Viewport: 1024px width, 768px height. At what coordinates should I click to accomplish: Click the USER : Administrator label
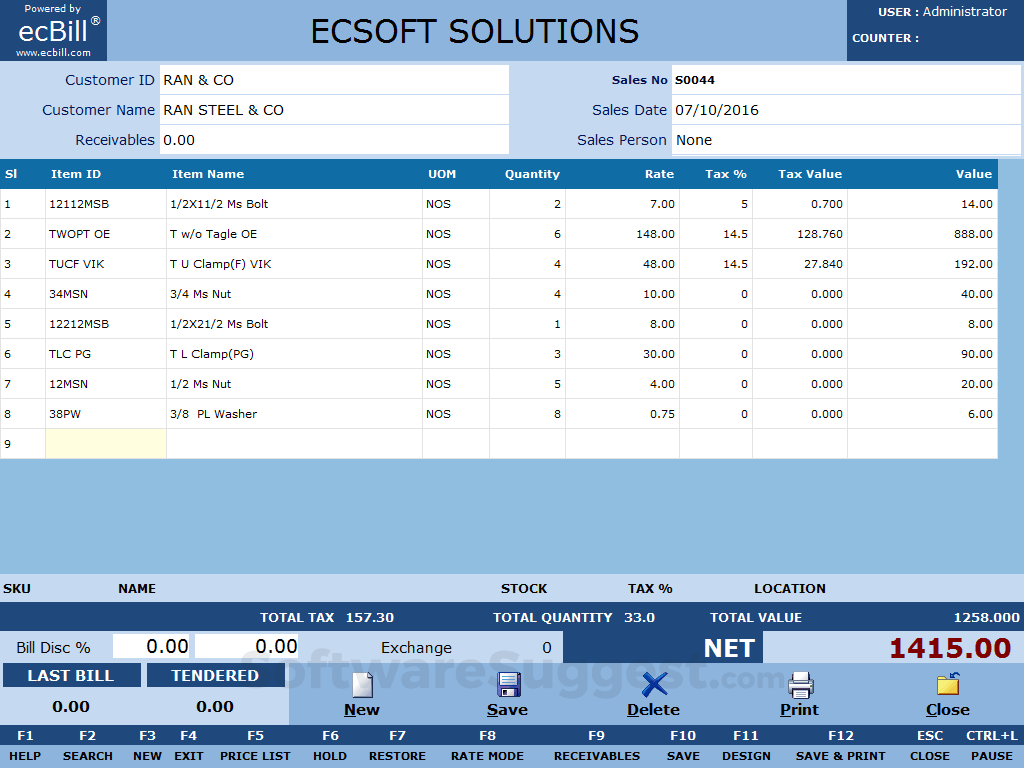click(x=942, y=12)
